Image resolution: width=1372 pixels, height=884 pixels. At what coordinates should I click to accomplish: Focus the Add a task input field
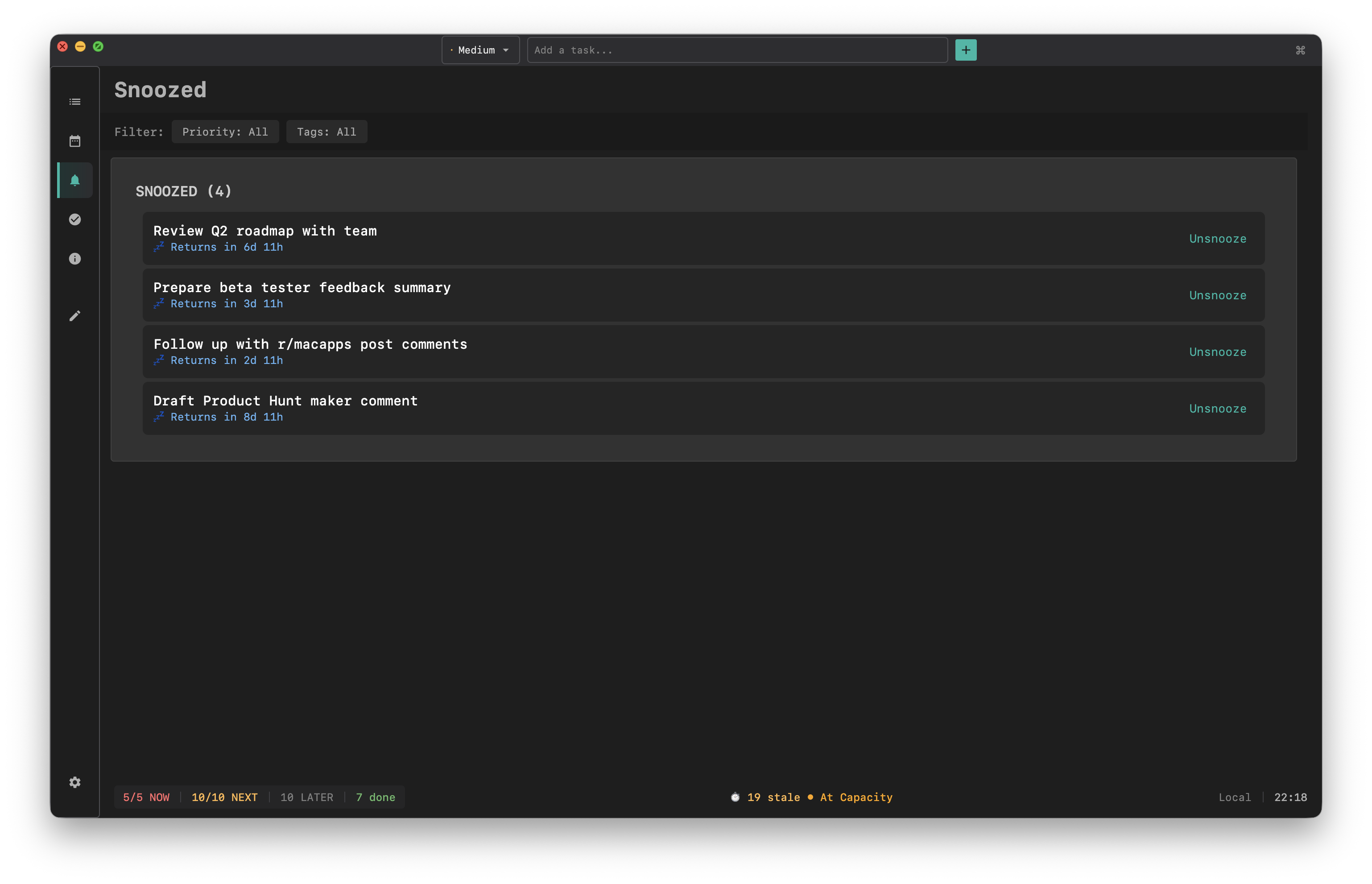[737, 50]
